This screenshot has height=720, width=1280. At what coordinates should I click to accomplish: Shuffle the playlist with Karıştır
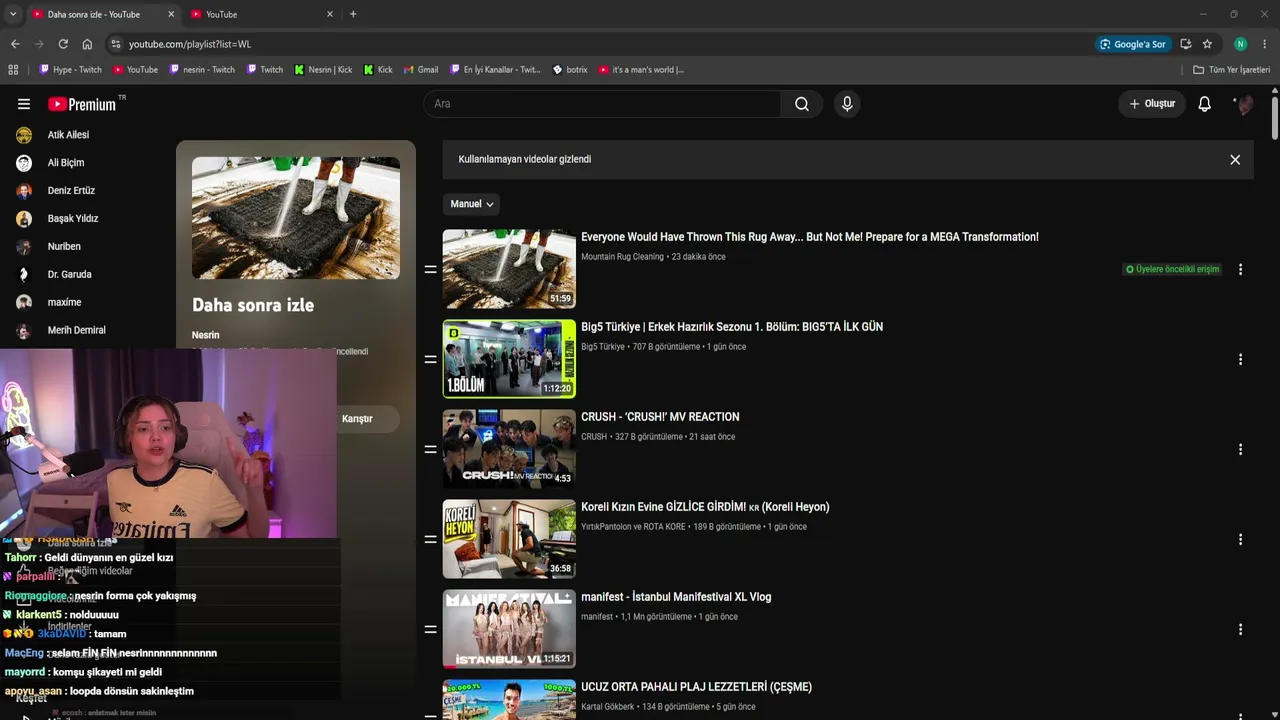pyautogui.click(x=357, y=419)
